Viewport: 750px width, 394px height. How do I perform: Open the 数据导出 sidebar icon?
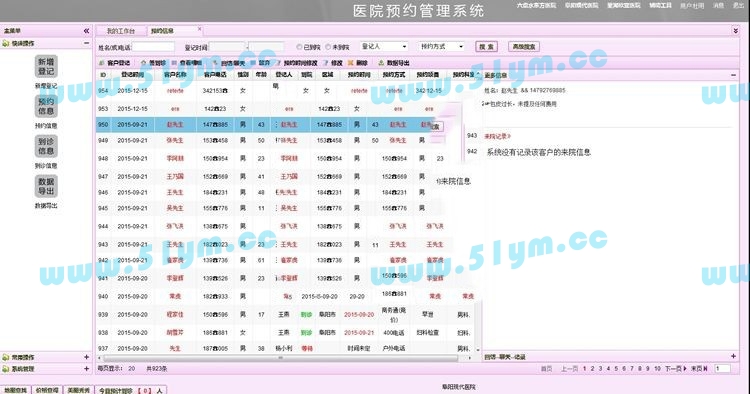46,186
